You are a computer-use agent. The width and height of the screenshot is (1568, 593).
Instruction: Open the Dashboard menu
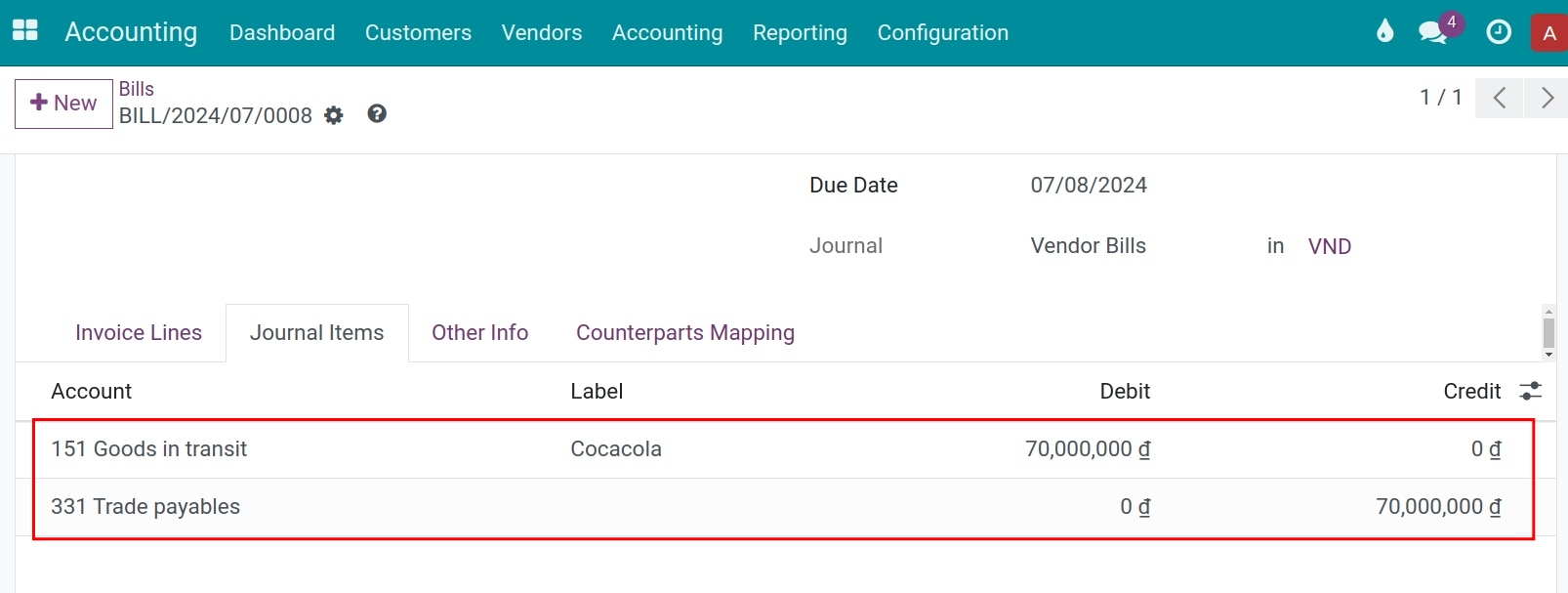point(282,32)
